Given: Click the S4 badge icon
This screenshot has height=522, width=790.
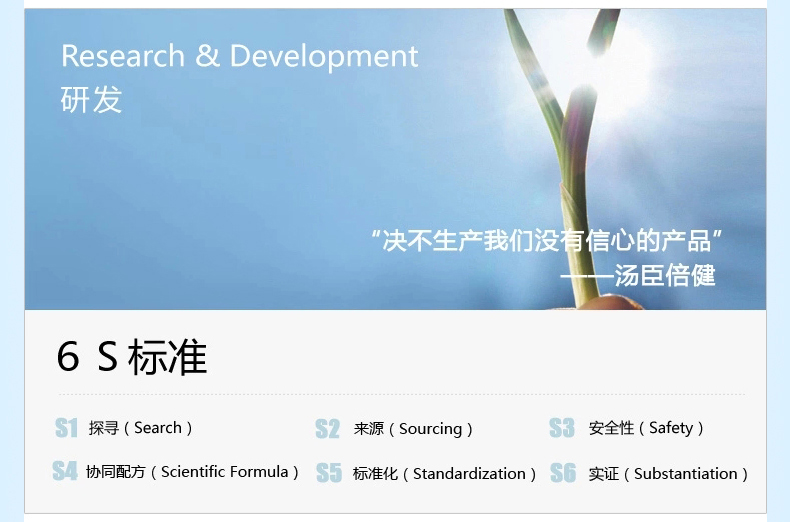Looking at the screenshot, I should (65, 471).
